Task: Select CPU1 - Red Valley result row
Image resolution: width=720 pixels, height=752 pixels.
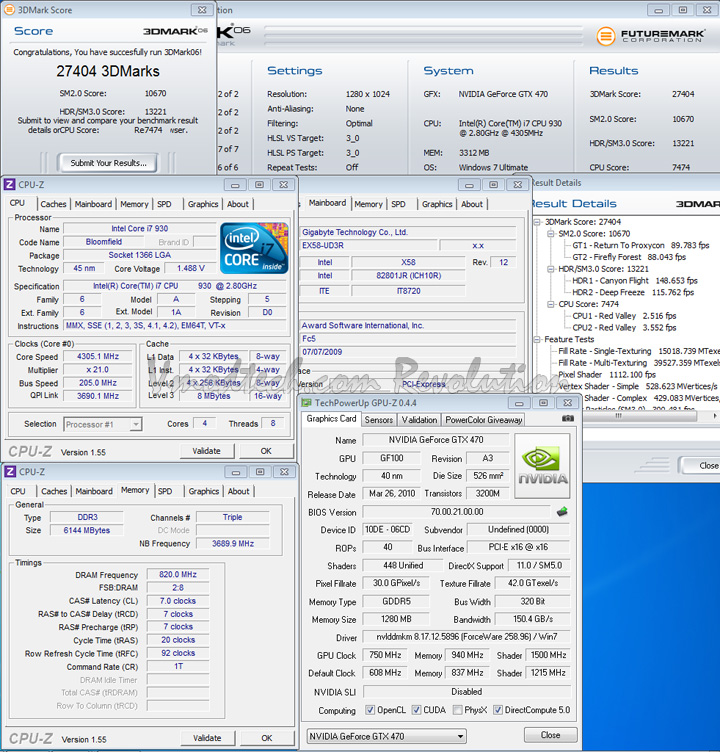Action: (624, 316)
